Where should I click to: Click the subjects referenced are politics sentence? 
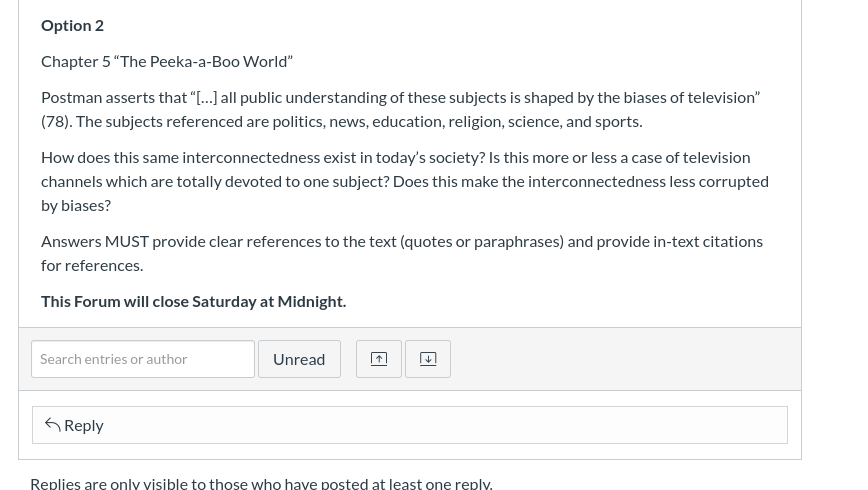pos(359,121)
